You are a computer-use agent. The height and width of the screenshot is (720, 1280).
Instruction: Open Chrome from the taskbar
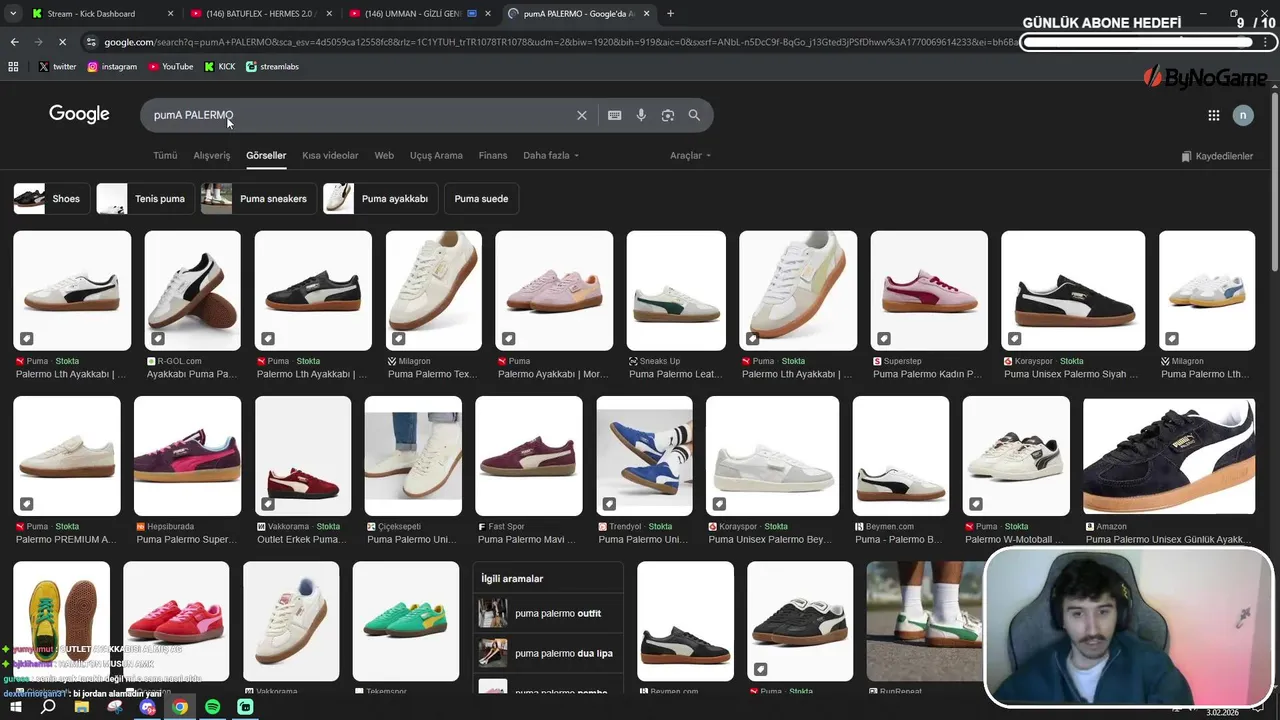[180, 707]
